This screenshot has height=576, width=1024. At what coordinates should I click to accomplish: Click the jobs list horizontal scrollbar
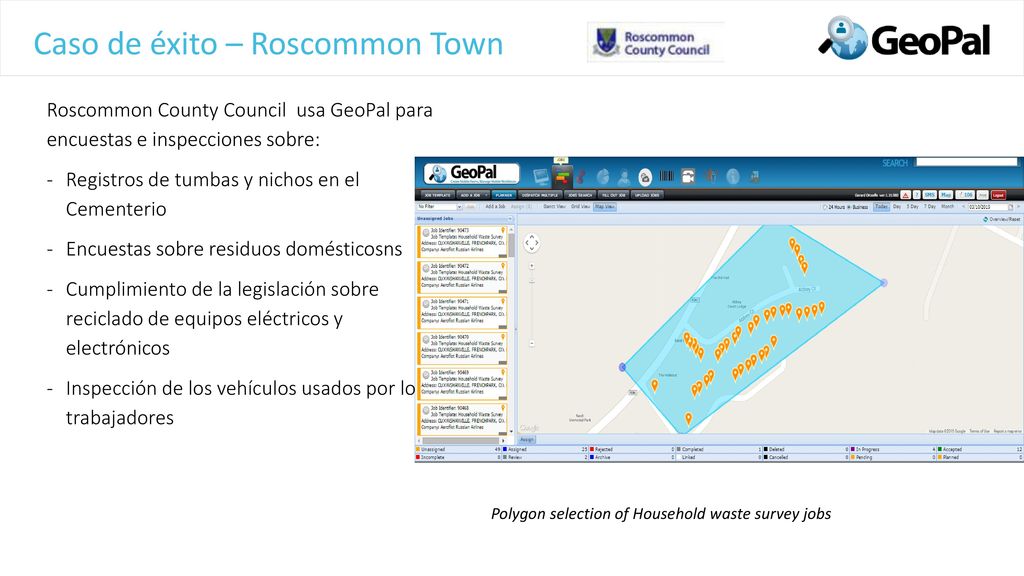[x=462, y=441]
